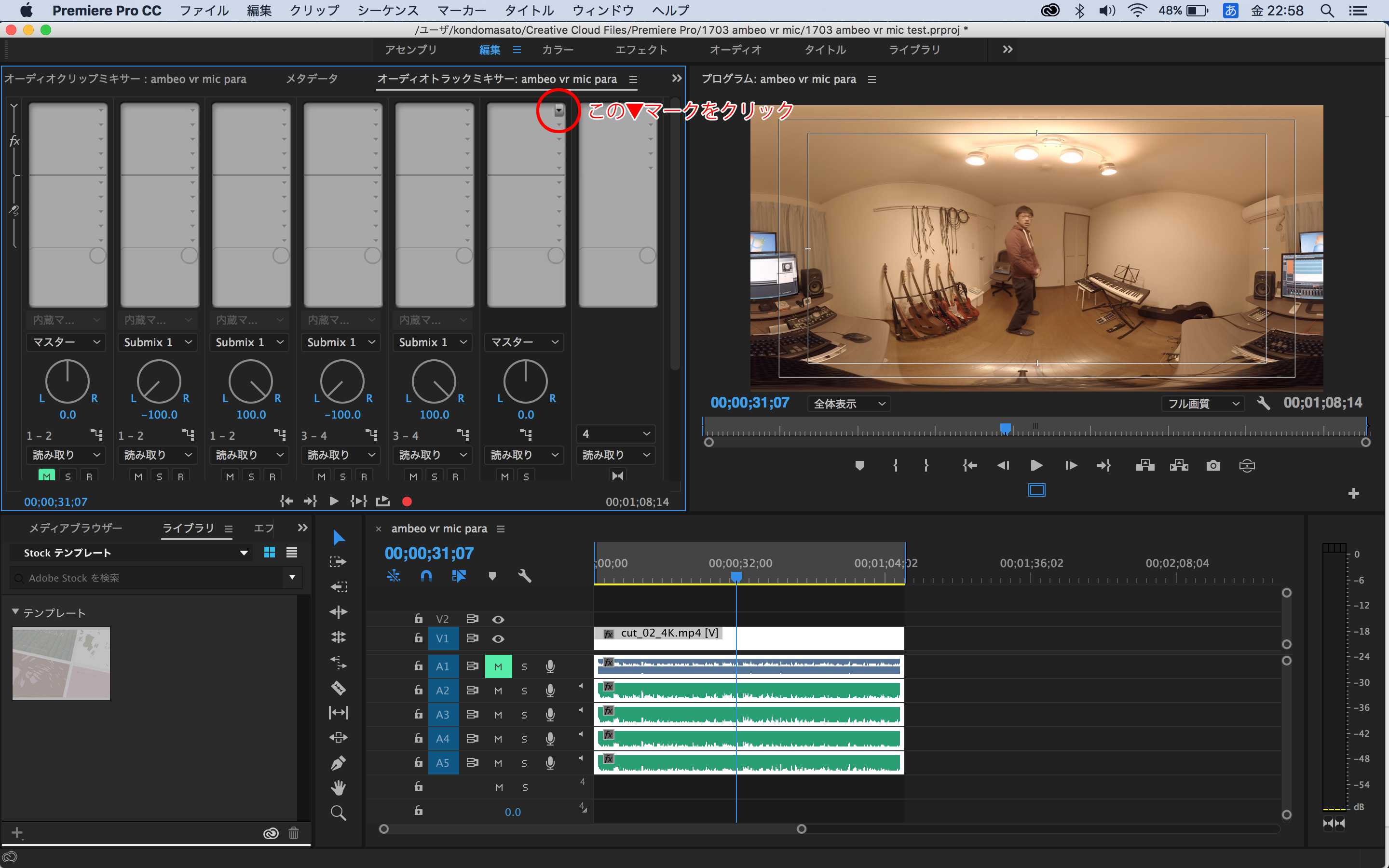Viewport: 1389px width, 868px height.
Task: Click Lift button in Program monitor
Action: pyautogui.click(x=1145, y=465)
